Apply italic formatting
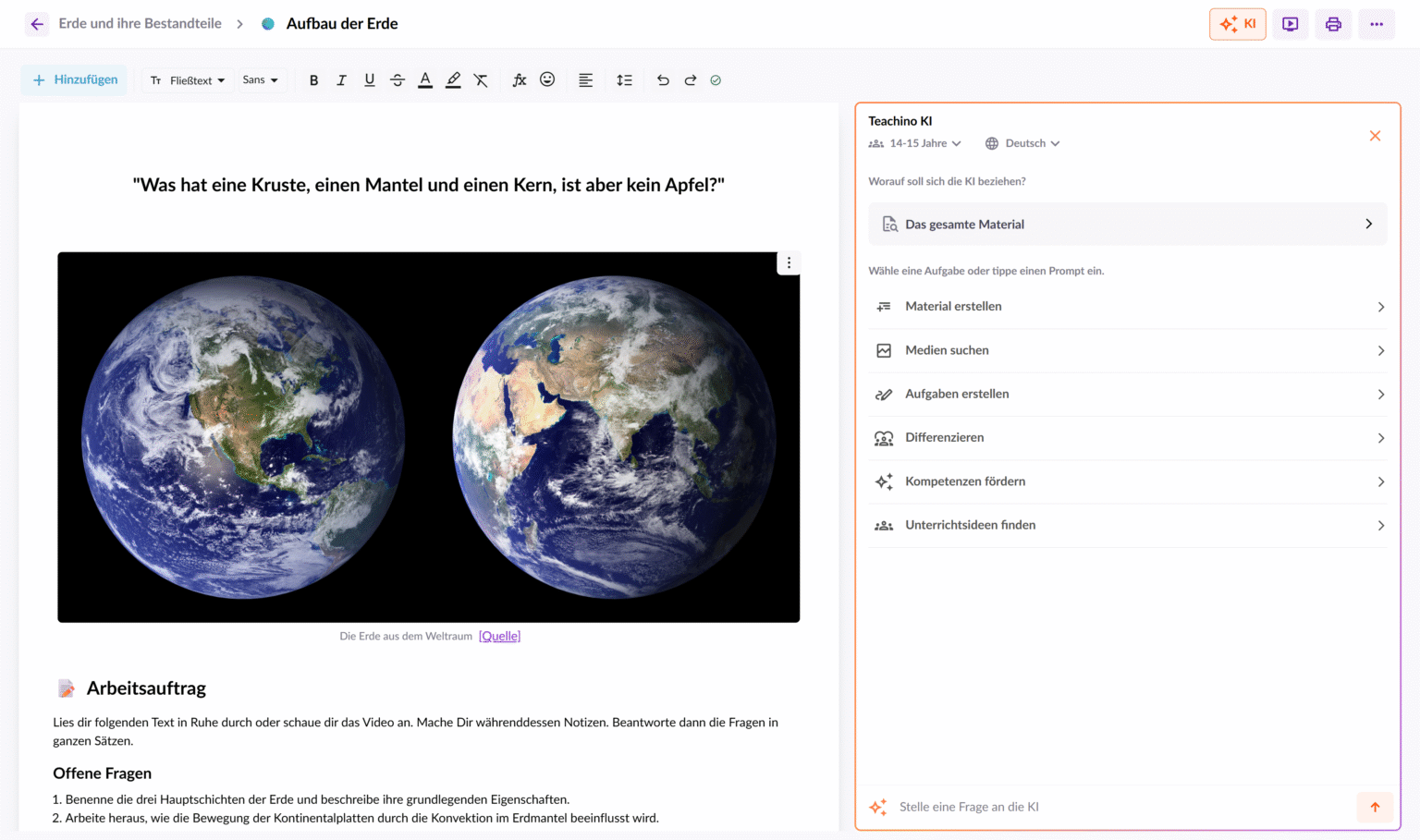 (x=341, y=80)
